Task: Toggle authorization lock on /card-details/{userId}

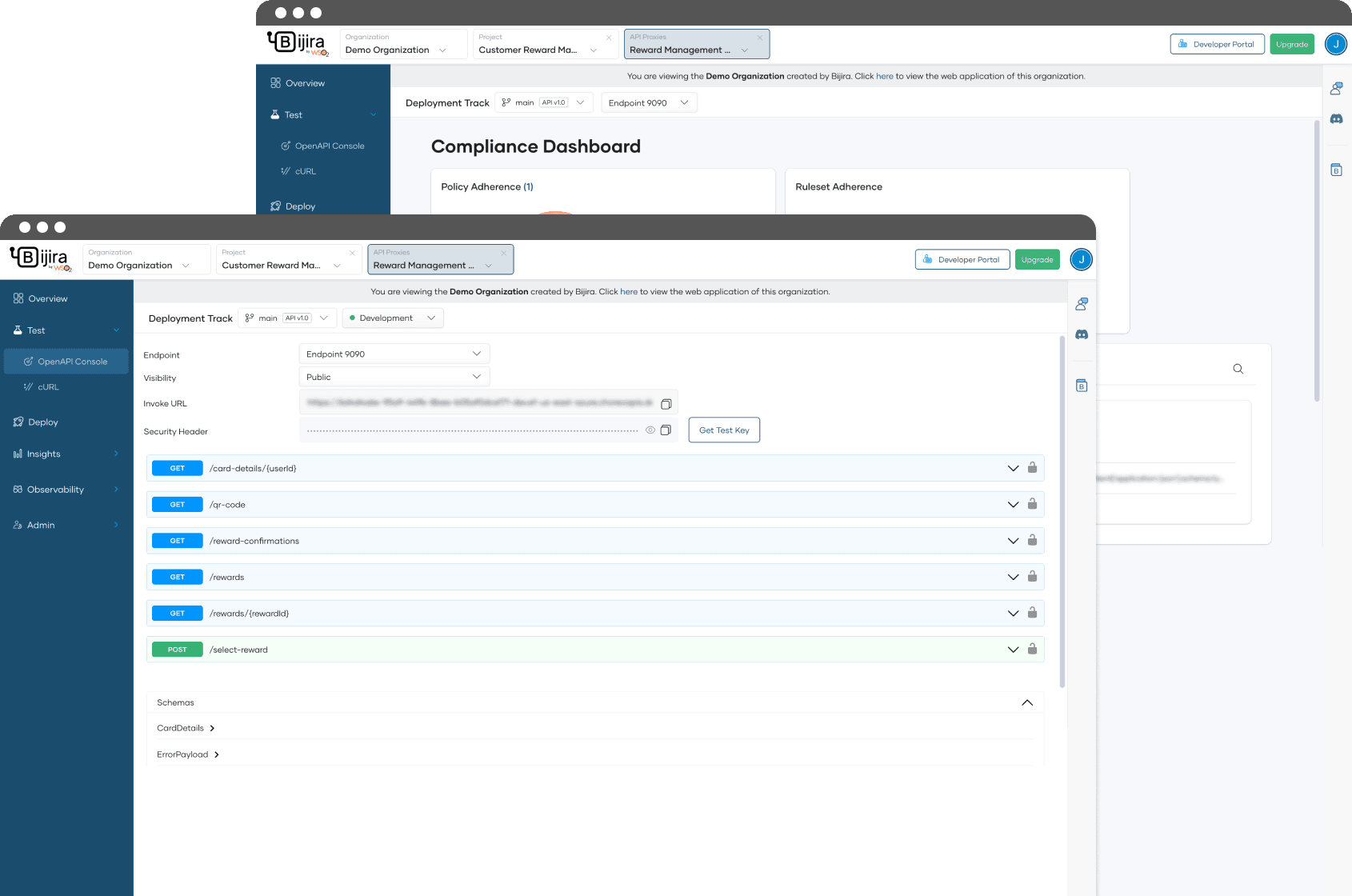Action: coord(1032,468)
